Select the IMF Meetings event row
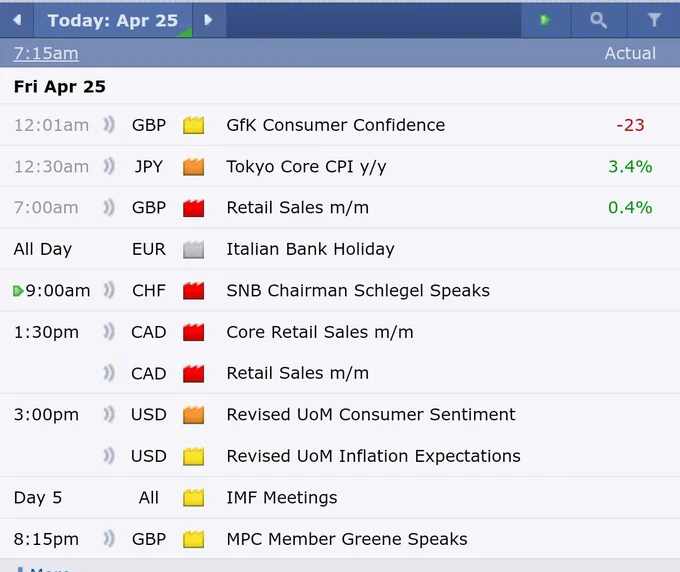 (340, 497)
